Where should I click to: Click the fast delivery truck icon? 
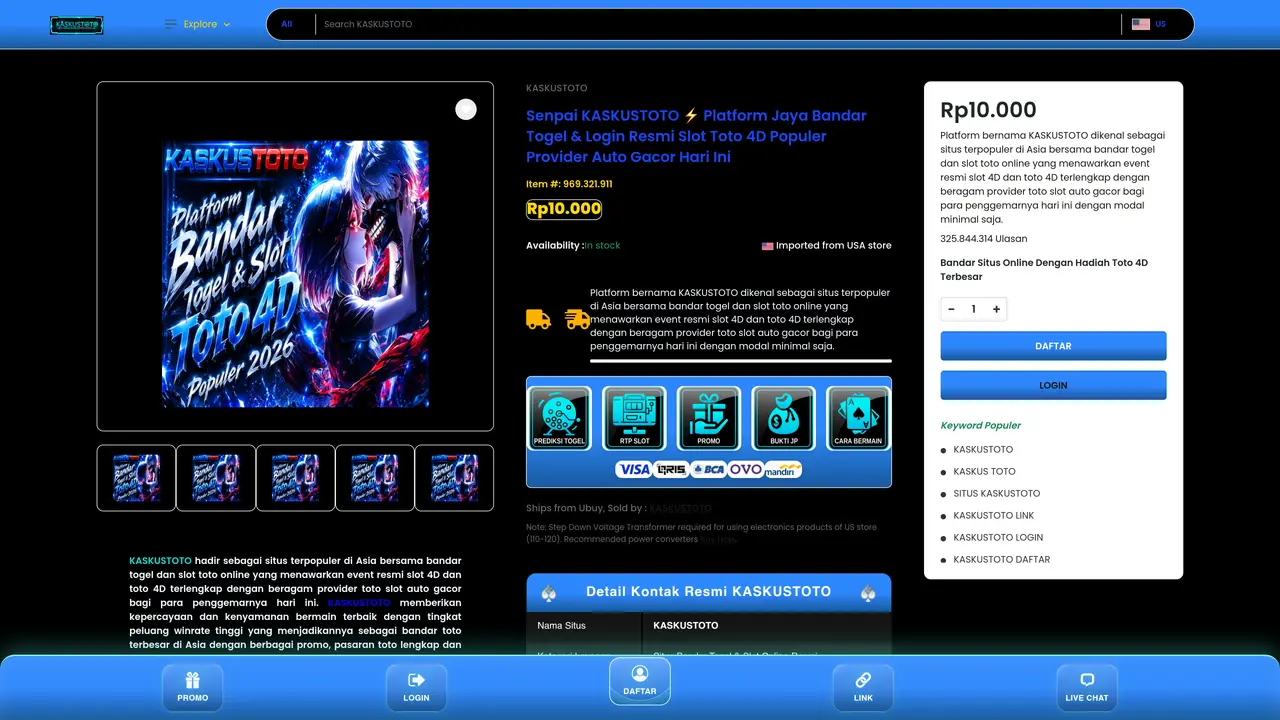[x=577, y=319]
